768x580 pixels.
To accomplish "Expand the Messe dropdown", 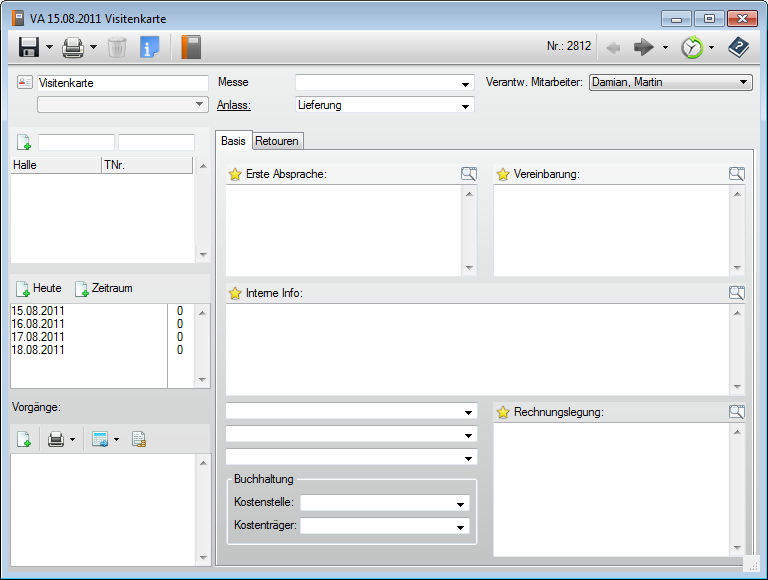I will pos(465,84).
